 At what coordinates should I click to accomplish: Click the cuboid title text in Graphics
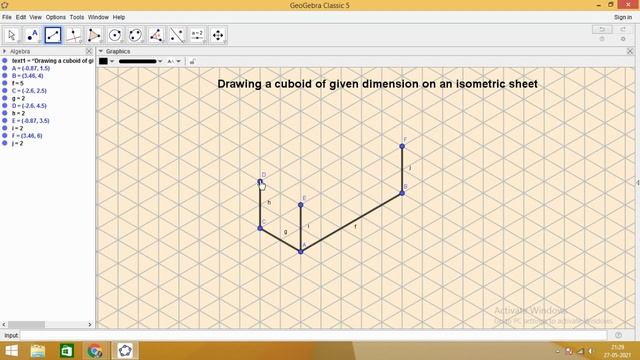click(x=377, y=84)
